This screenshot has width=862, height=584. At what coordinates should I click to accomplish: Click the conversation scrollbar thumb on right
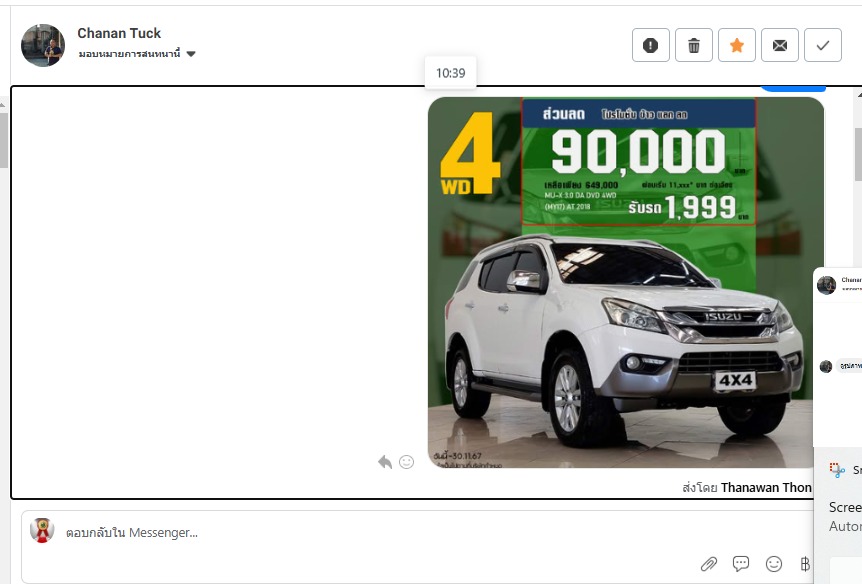858,153
